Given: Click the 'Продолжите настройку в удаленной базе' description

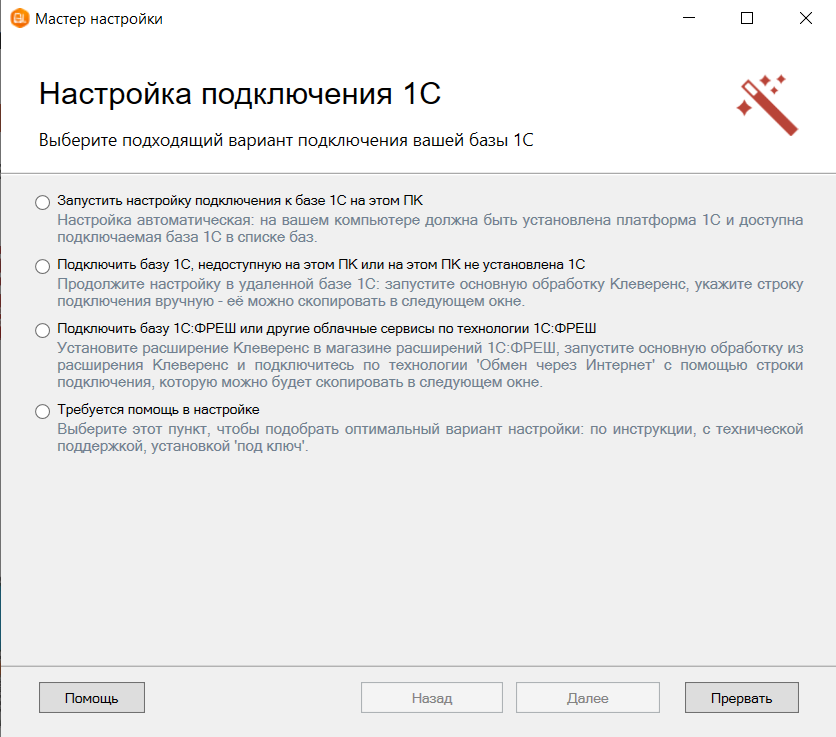Looking at the screenshot, I should click(x=430, y=292).
